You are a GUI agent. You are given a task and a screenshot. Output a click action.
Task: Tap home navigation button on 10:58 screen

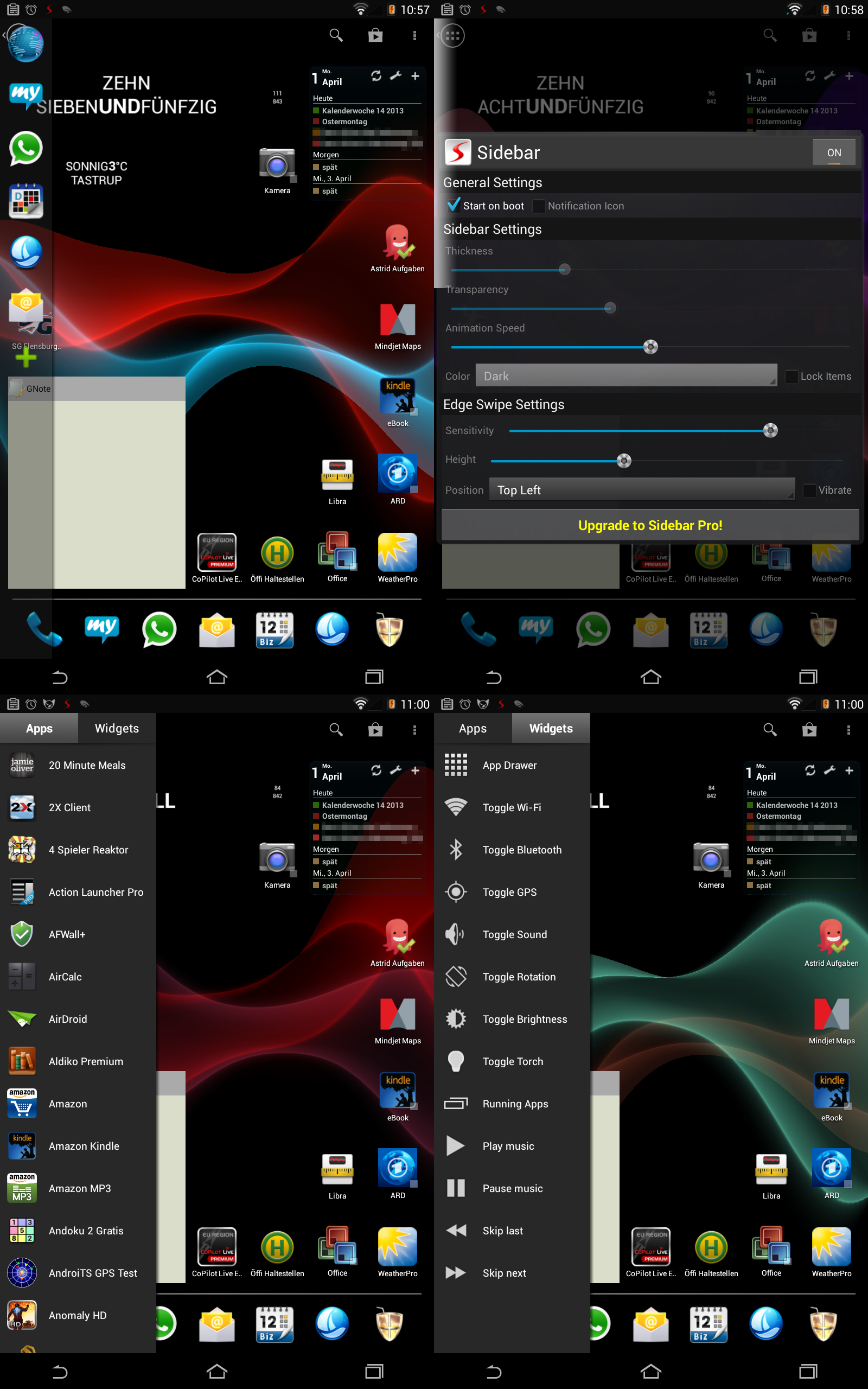tap(651, 677)
